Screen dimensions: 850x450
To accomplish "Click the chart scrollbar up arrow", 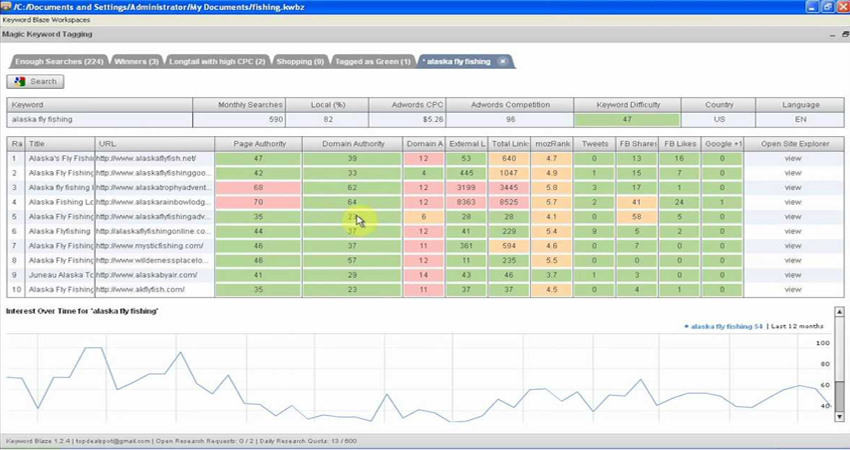I will [x=839, y=312].
